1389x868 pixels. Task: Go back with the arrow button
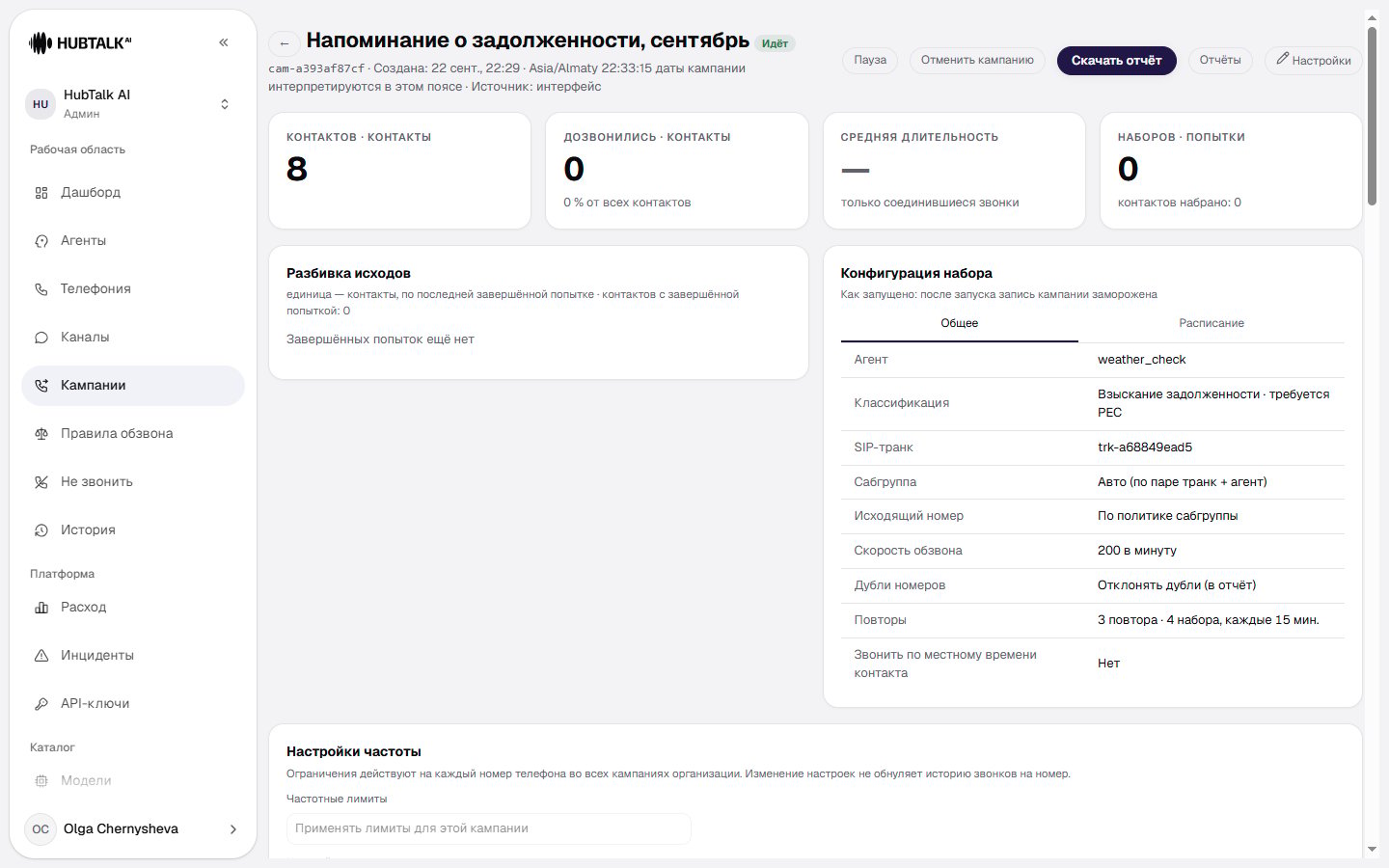pyautogui.click(x=284, y=43)
